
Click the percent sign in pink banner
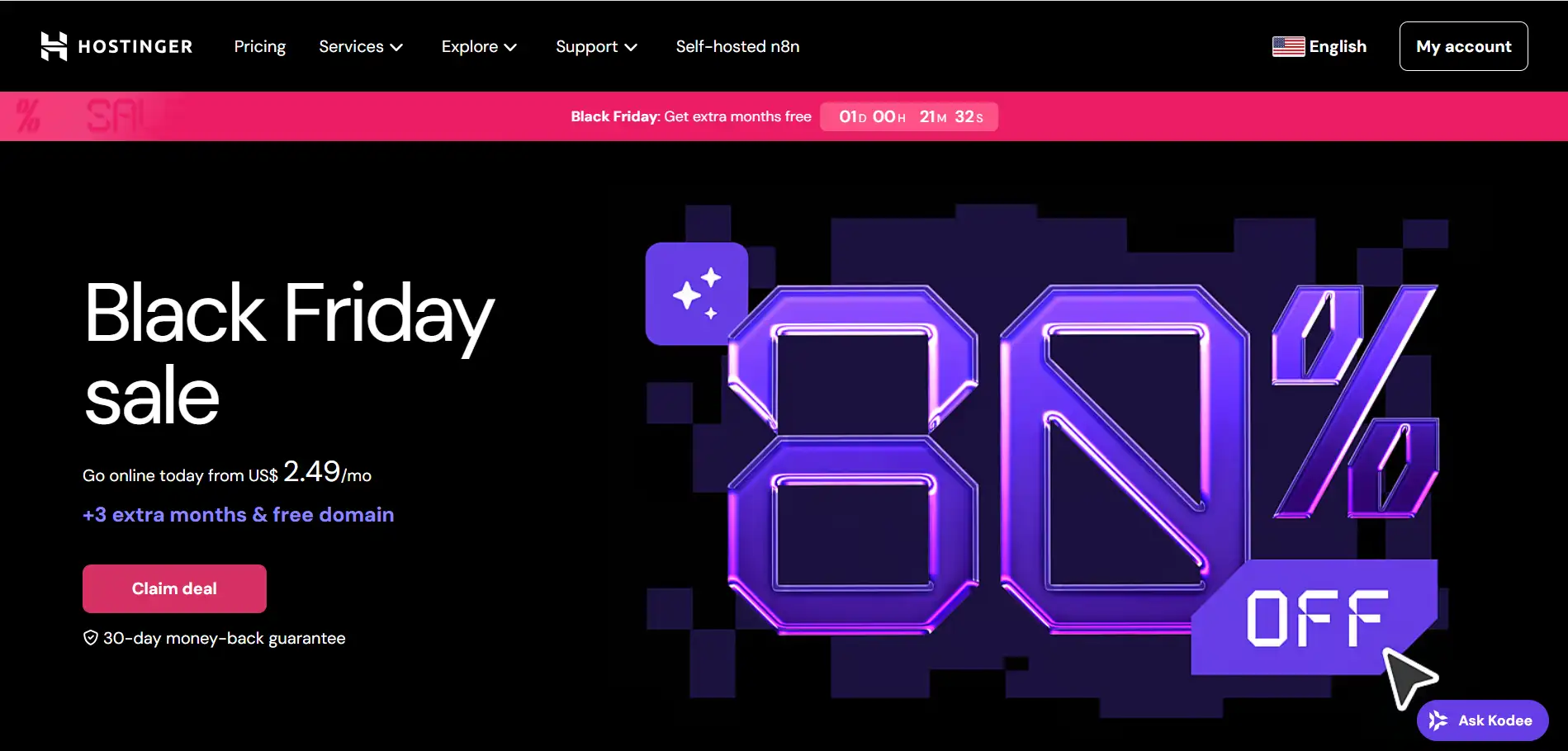pos(28,116)
